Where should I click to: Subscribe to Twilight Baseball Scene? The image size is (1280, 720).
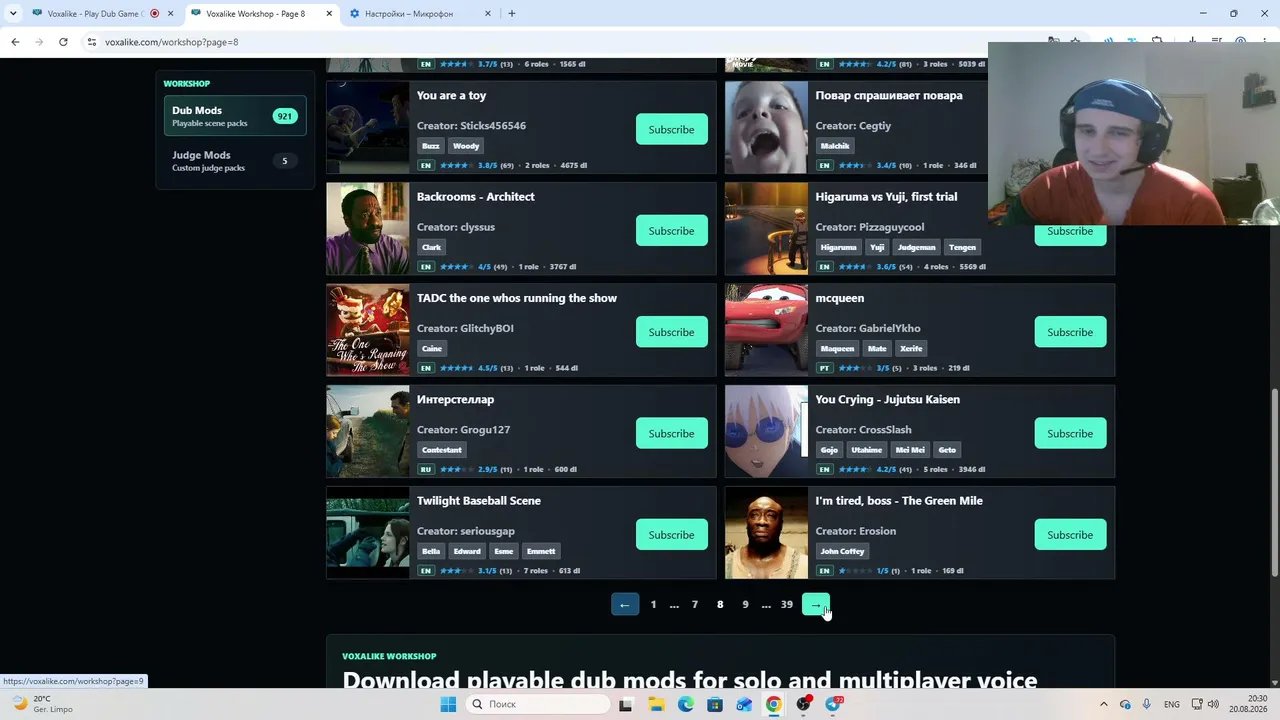tap(671, 535)
